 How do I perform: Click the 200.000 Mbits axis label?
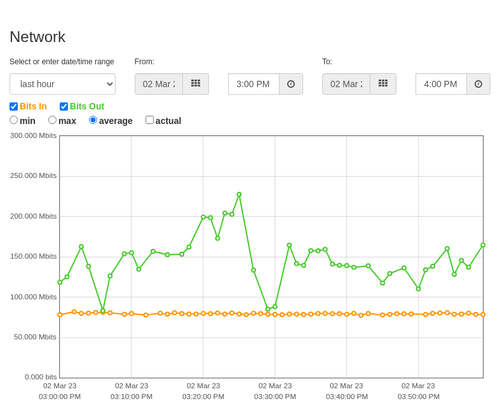click(33, 216)
